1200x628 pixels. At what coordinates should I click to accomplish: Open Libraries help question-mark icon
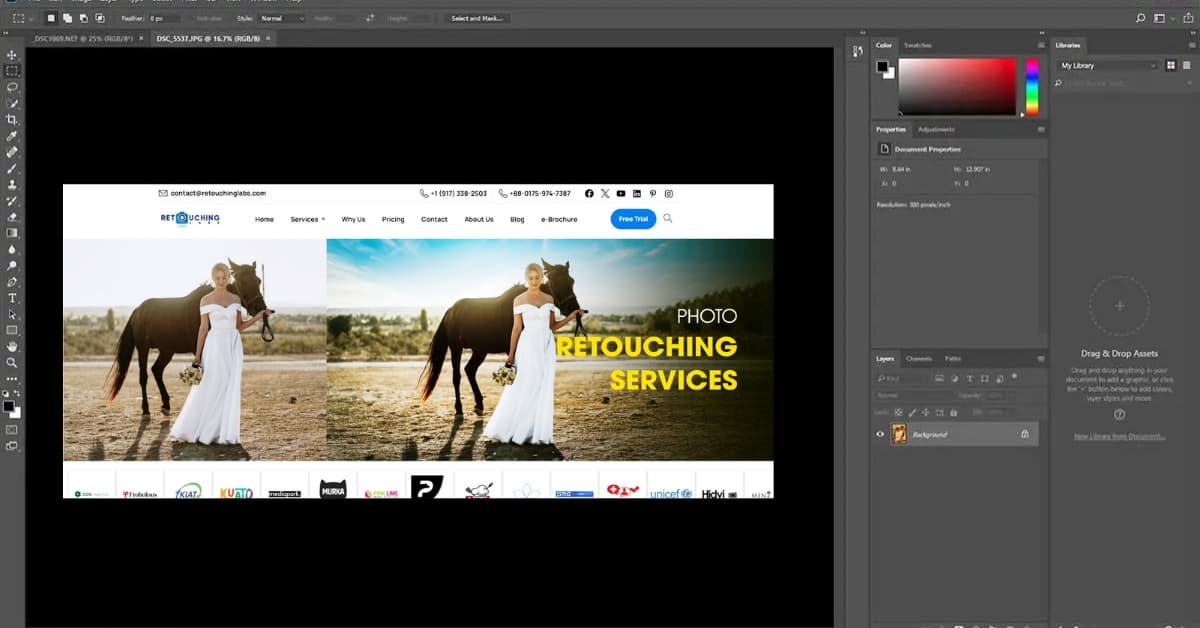1119,414
